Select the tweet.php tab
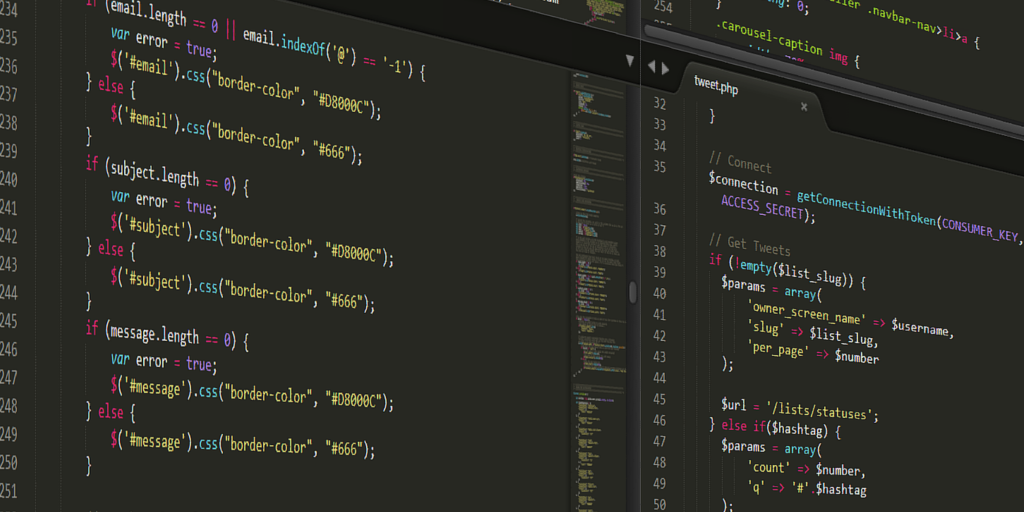This screenshot has height=512, width=1024. click(x=716, y=86)
